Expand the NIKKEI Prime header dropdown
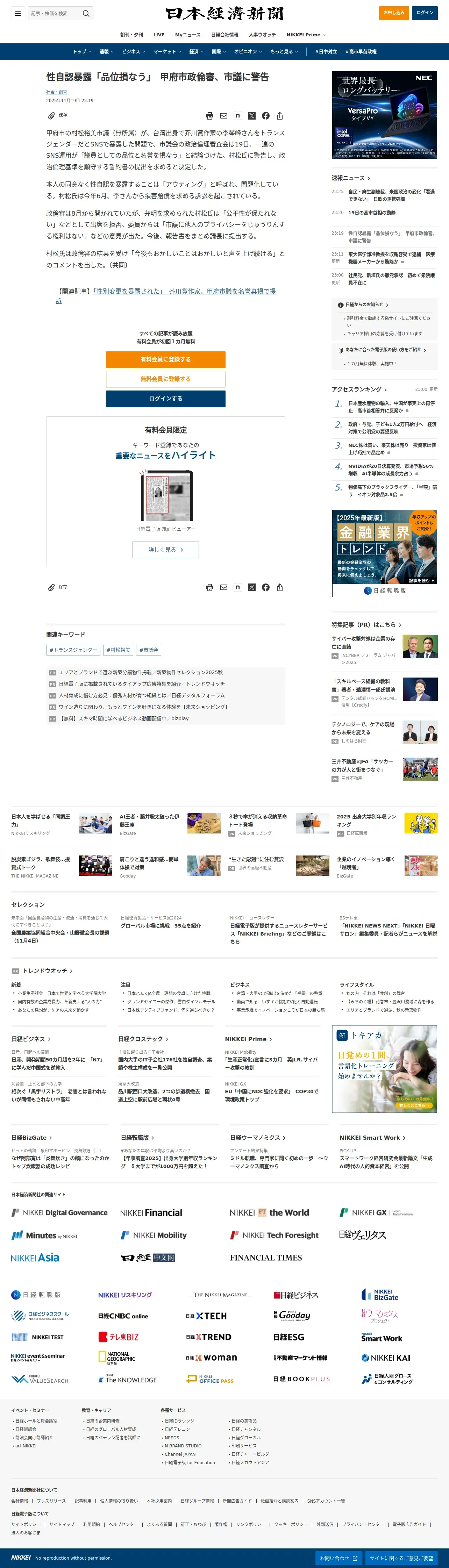Screen dimensions: 449x1568 click(306, 35)
